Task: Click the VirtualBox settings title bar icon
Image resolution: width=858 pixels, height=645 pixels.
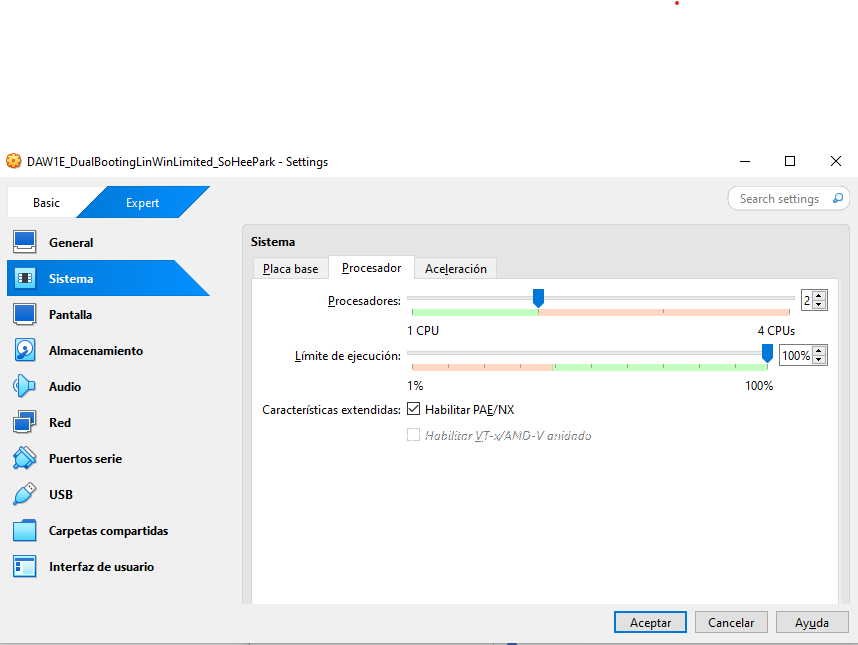Action: point(14,161)
